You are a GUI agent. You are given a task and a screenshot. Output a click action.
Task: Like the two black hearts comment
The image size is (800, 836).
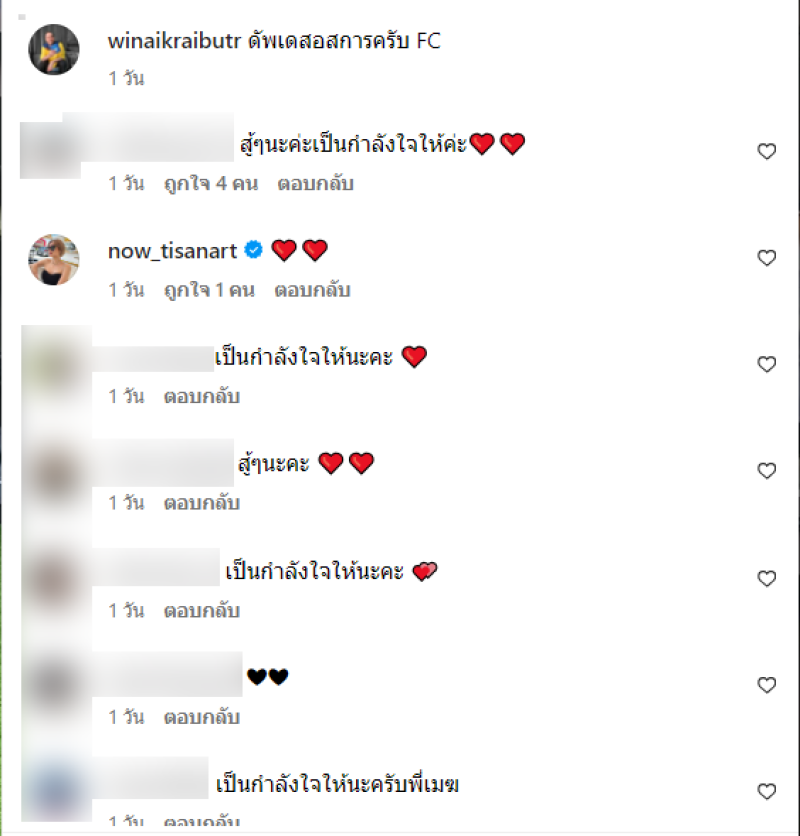click(x=766, y=685)
